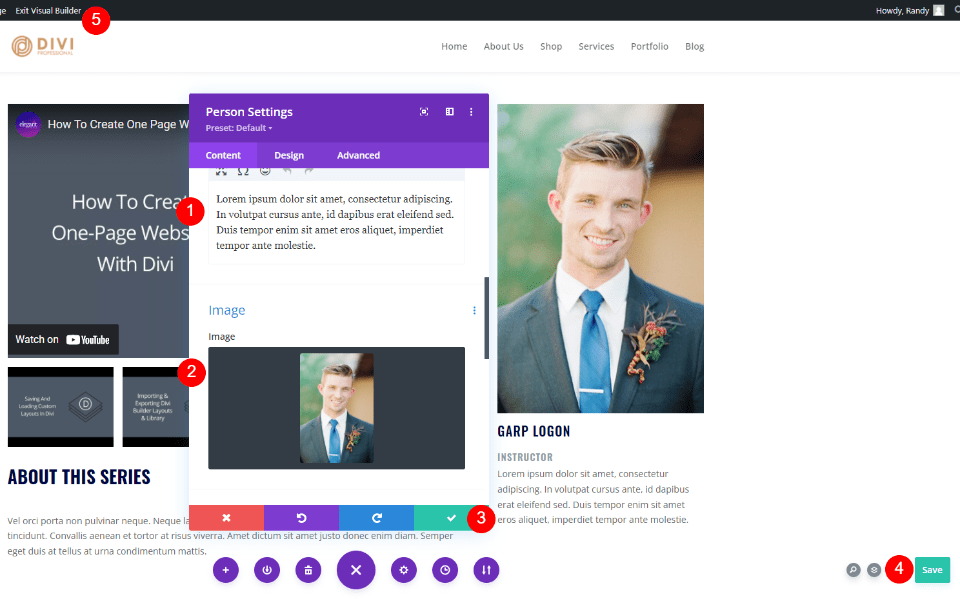Close the builder toolbar with the large purple X
This screenshot has width=960, height=599.
(x=356, y=570)
